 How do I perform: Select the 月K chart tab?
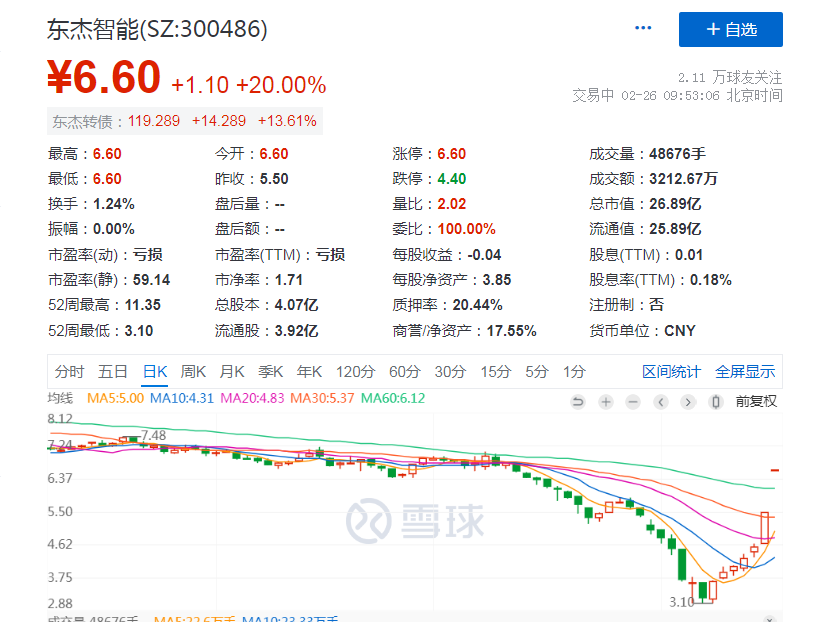[x=232, y=372]
